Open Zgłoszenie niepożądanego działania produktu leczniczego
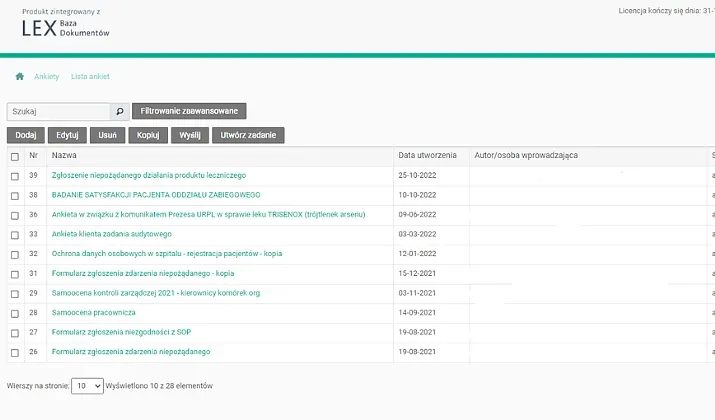This screenshot has width=715, height=420. click(149, 175)
